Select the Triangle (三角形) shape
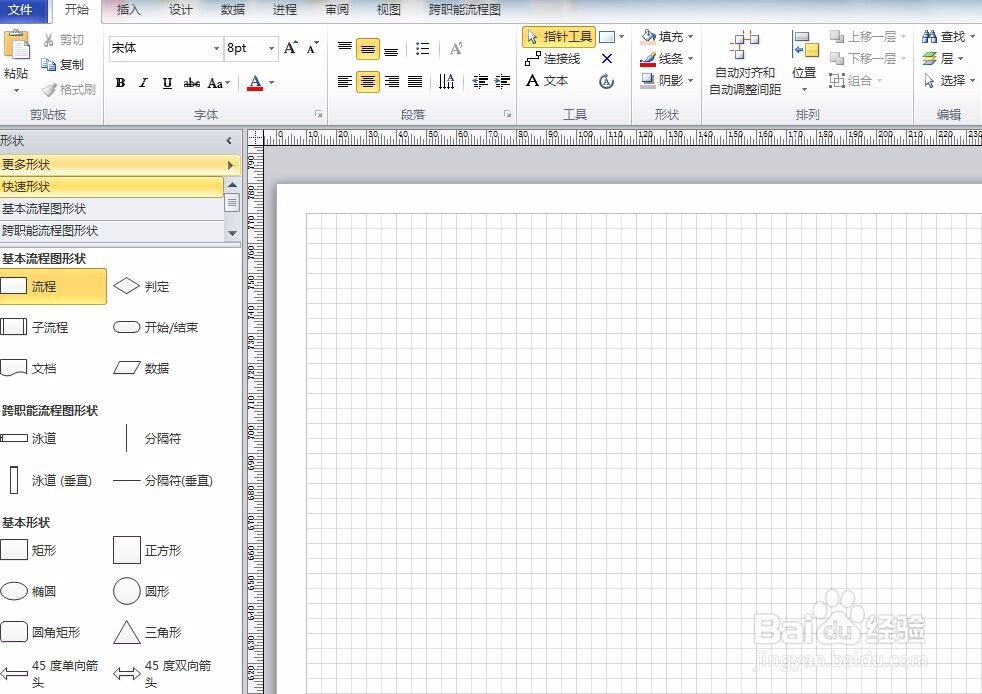The width and height of the screenshot is (982, 694). [147, 633]
